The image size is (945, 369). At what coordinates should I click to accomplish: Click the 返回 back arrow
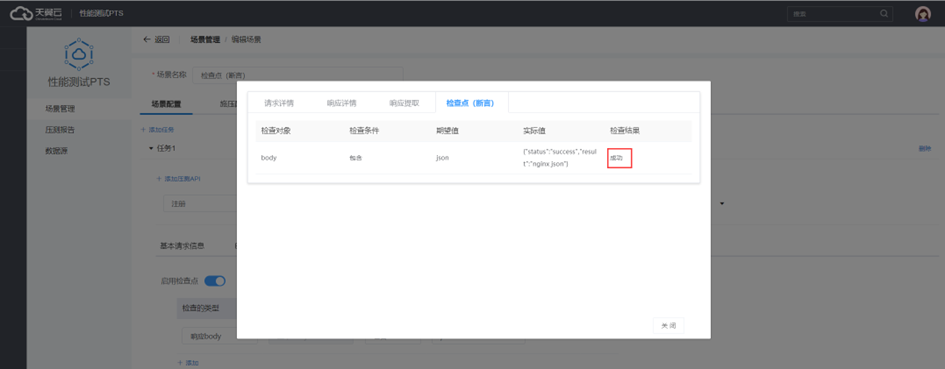point(146,40)
